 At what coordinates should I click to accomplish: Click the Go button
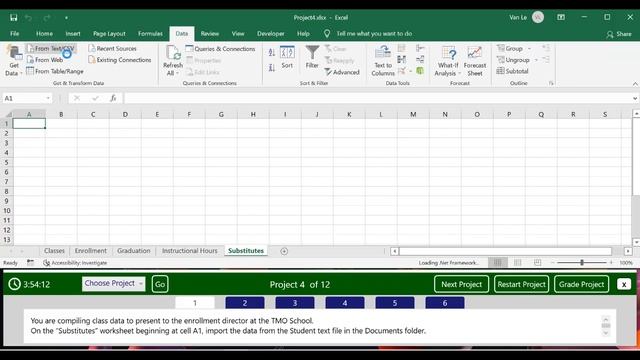[x=160, y=284]
